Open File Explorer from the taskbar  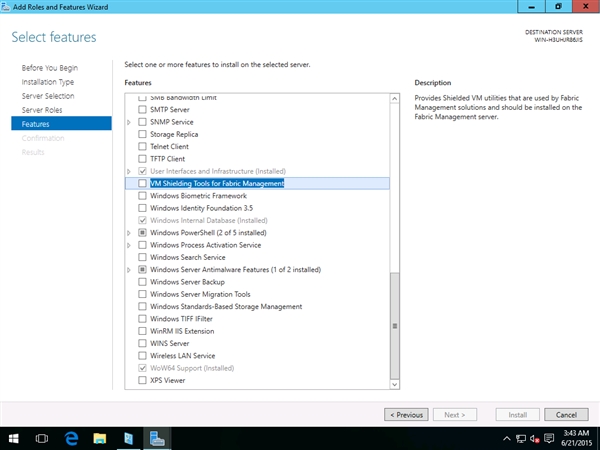tap(99, 439)
